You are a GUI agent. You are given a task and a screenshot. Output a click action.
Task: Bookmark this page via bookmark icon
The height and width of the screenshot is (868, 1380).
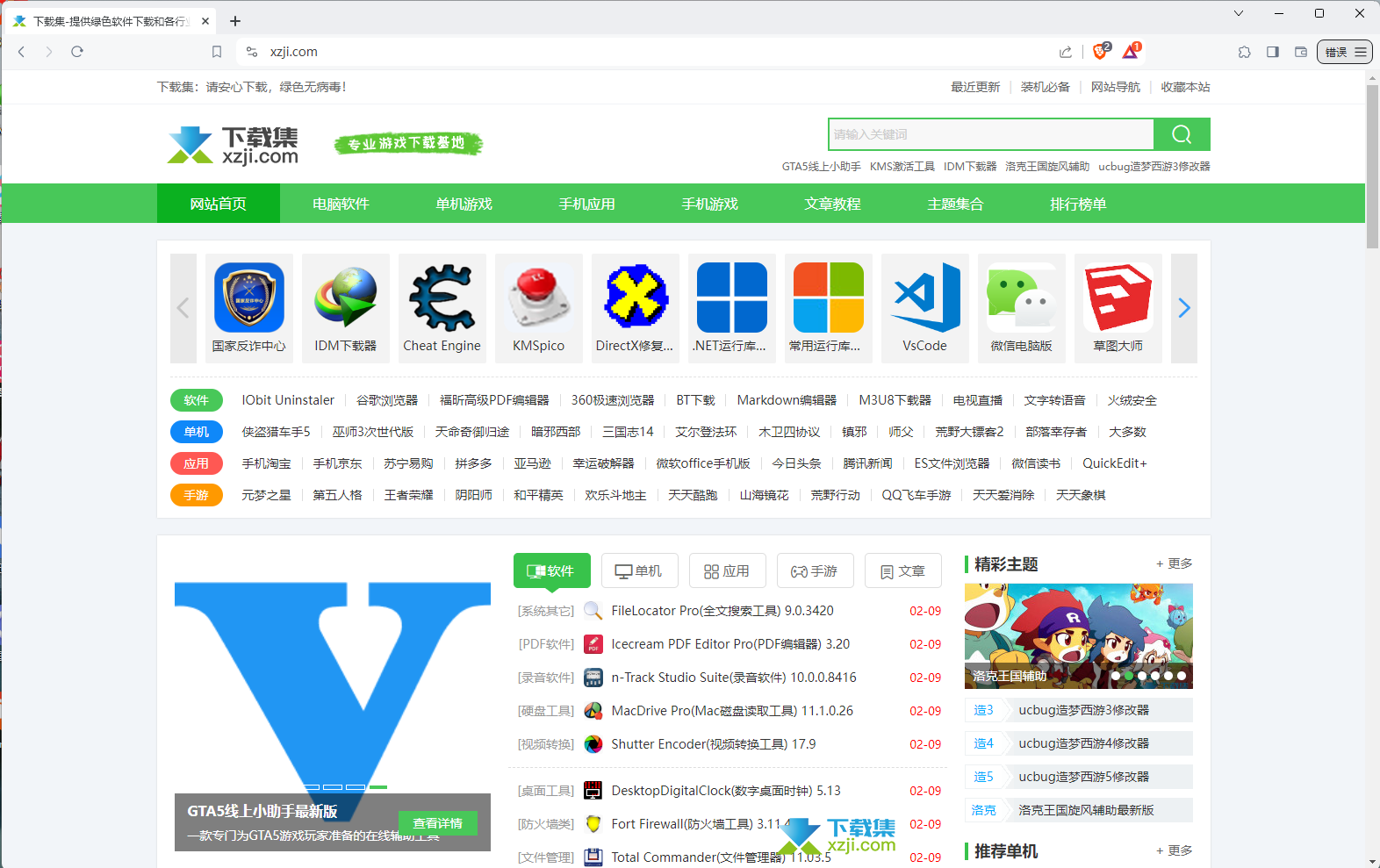coord(217,52)
